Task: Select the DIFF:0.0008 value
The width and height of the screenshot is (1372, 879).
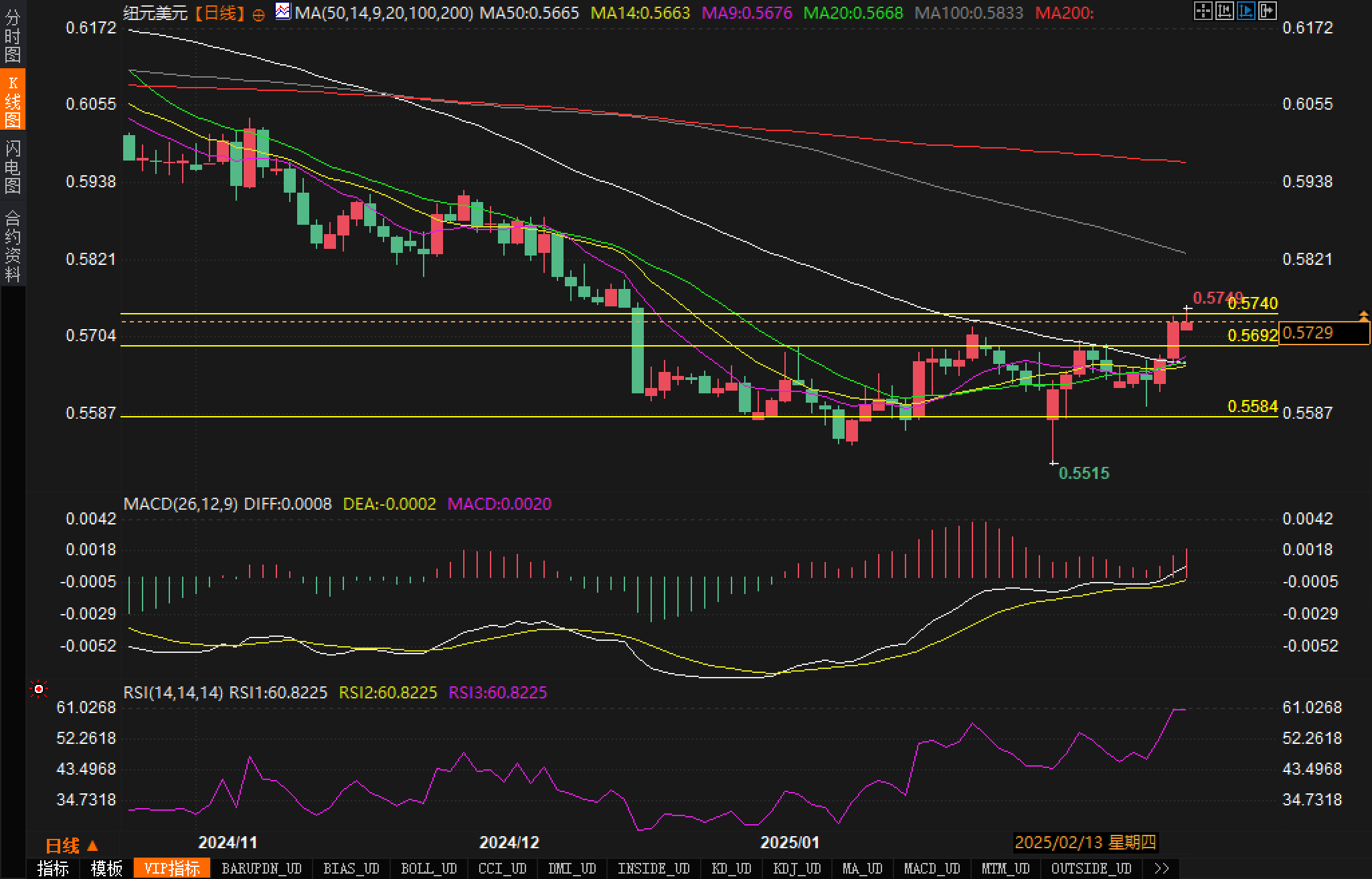Action: click(288, 504)
